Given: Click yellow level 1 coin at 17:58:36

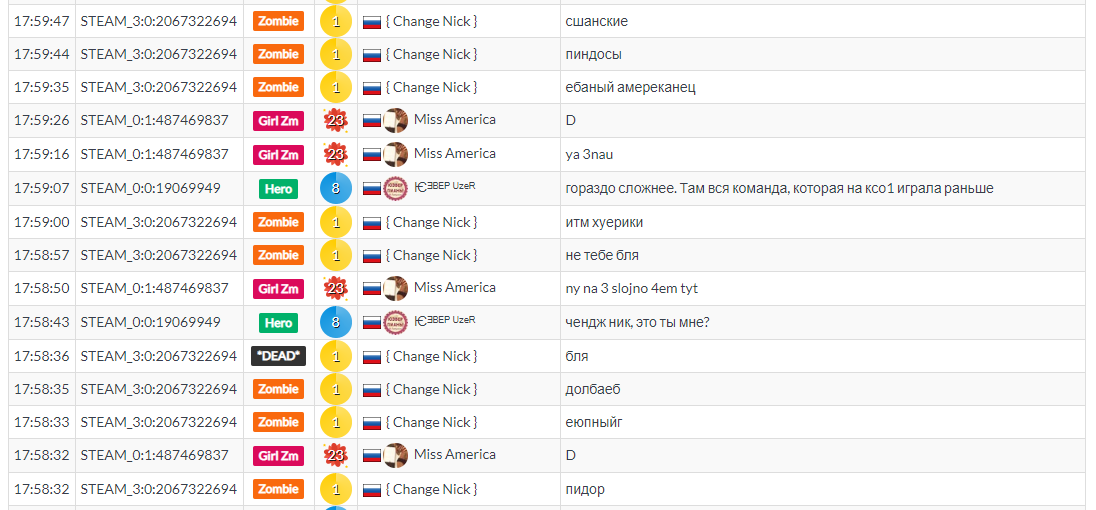Looking at the screenshot, I should point(336,356).
